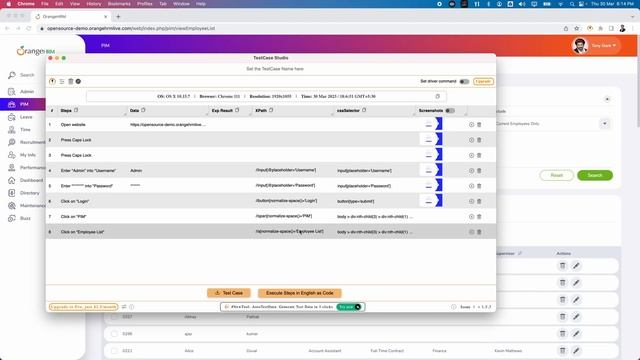
Task: Check the box for employee 0357
Action: tap(114, 317)
